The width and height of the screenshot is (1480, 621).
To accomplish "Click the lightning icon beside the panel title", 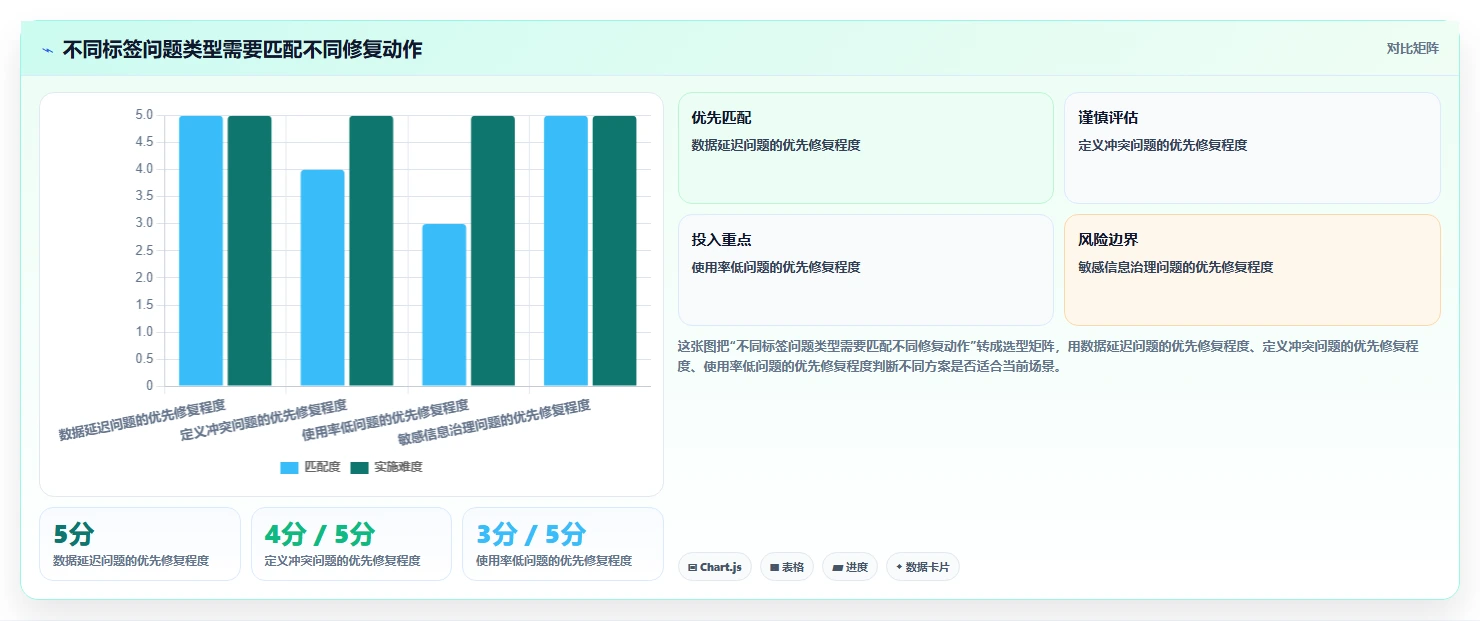I will pos(48,49).
